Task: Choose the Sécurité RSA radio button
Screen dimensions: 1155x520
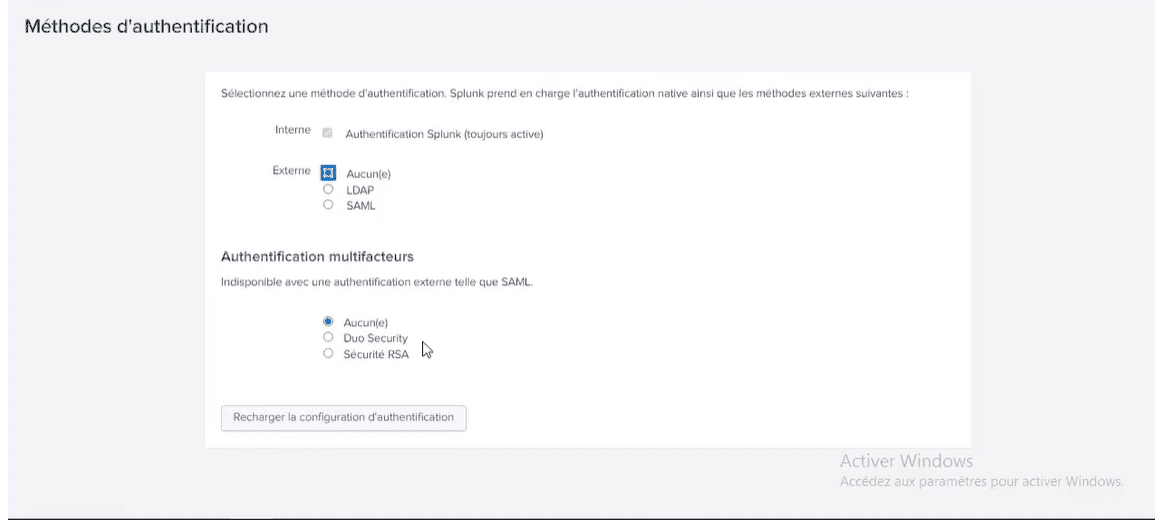Action: pyautogui.click(x=329, y=354)
